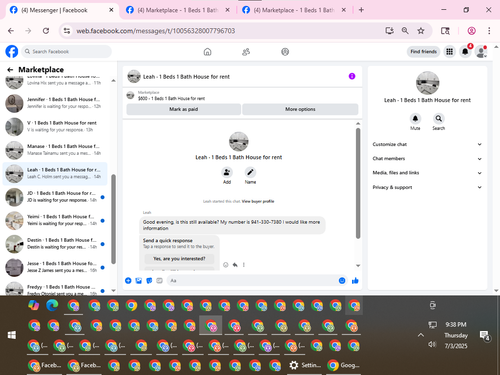This screenshot has height=375, width=500.
Task: Reply to Leah's message arrow icon
Action: click(x=235, y=265)
